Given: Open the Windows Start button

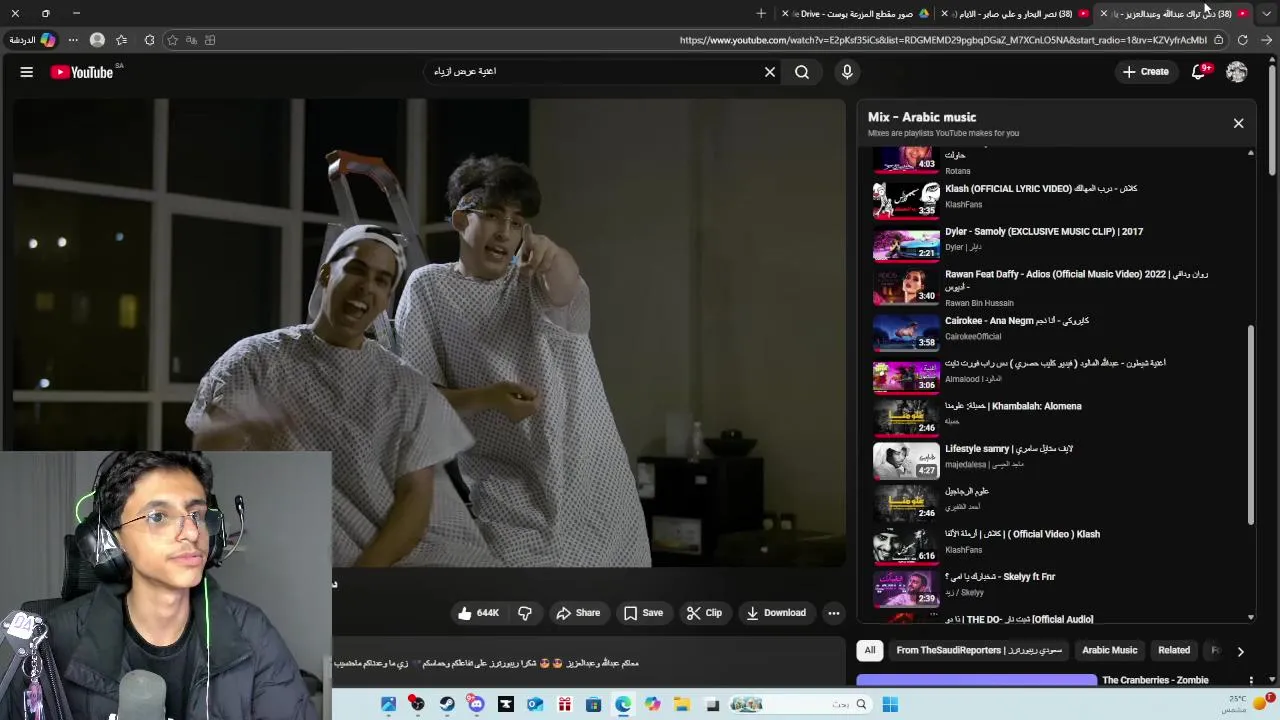Looking at the screenshot, I should [x=890, y=704].
